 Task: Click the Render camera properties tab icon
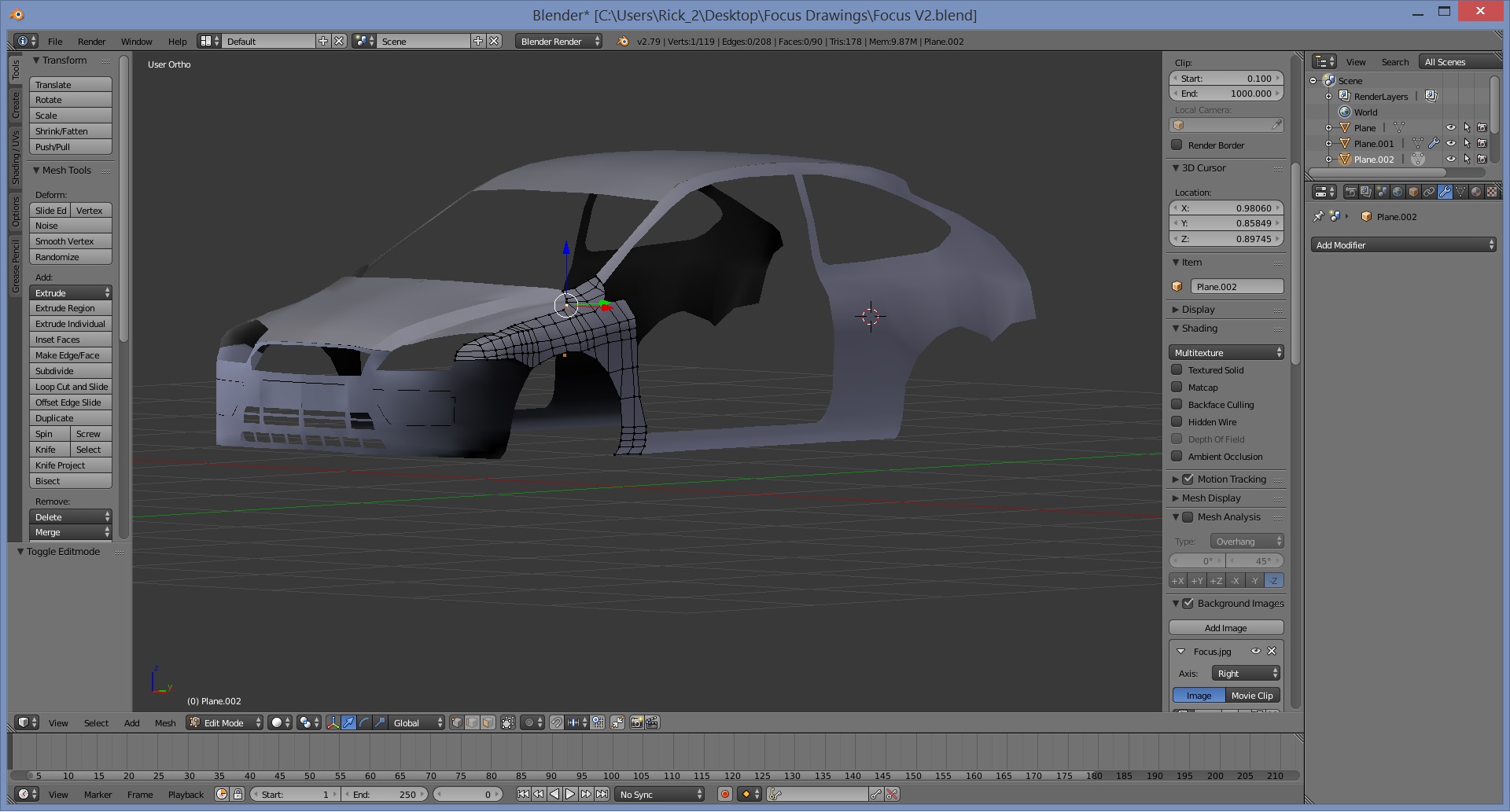point(1350,192)
